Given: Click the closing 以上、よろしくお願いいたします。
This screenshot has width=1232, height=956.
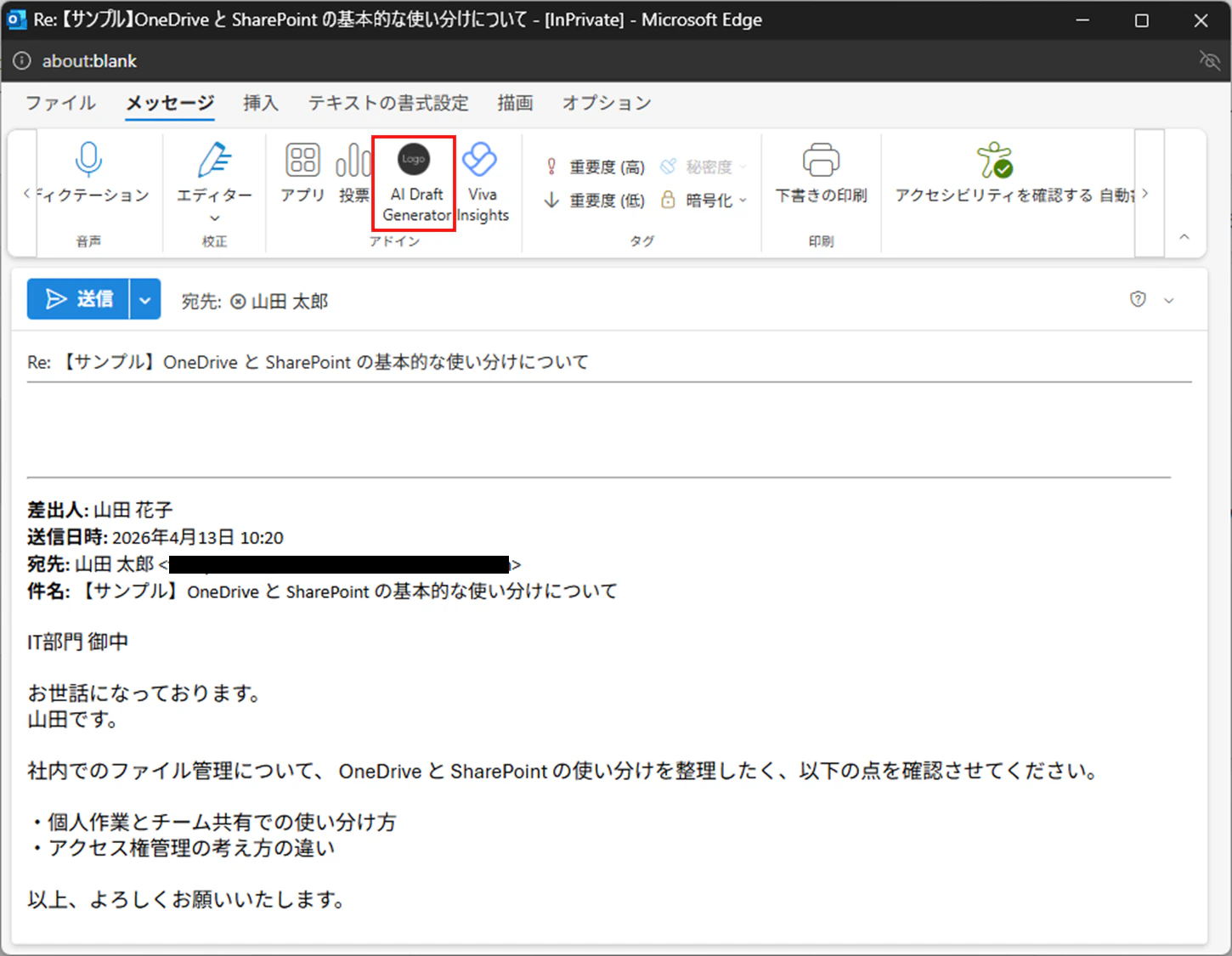Looking at the screenshot, I should pos(187,899).
